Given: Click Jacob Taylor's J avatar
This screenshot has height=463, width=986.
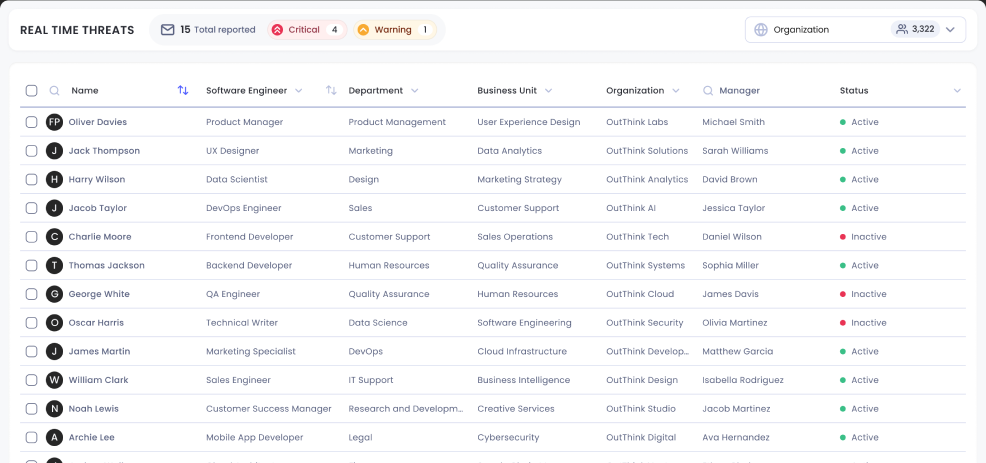Looking at the screenshot, I should click(55, 208).
